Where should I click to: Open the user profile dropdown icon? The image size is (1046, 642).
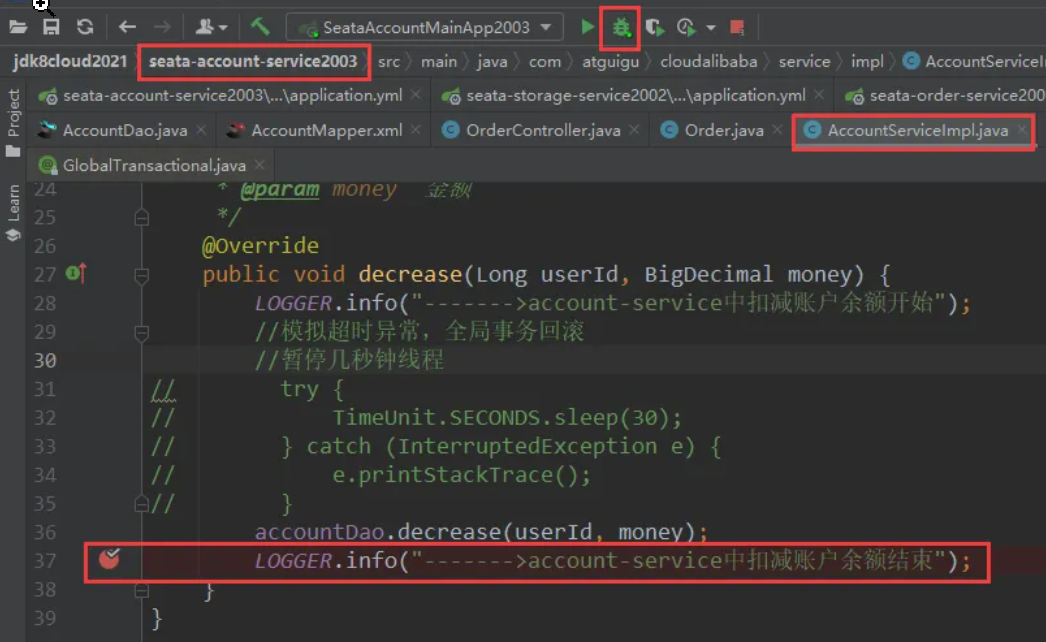[x=211, y=27]
